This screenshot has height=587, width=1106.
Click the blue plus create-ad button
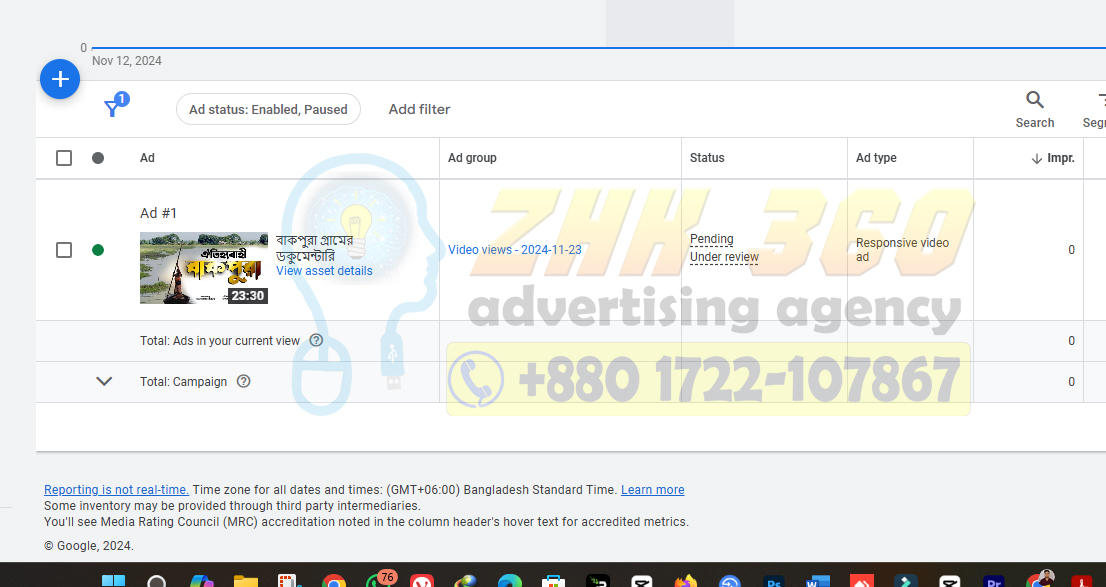60,79
